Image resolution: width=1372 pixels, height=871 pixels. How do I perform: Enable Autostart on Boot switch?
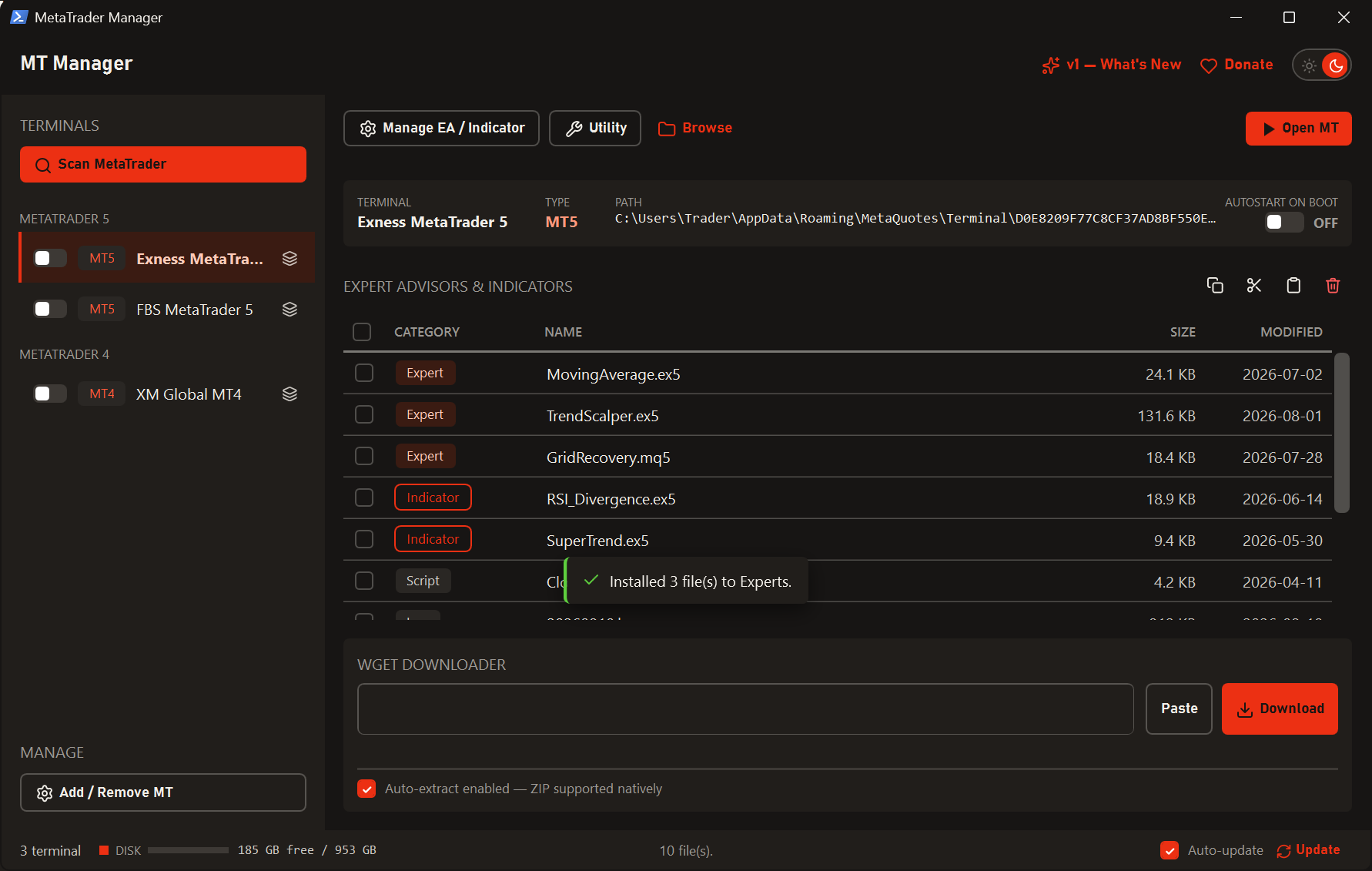pyautogui.click(x=1284, y=223)
